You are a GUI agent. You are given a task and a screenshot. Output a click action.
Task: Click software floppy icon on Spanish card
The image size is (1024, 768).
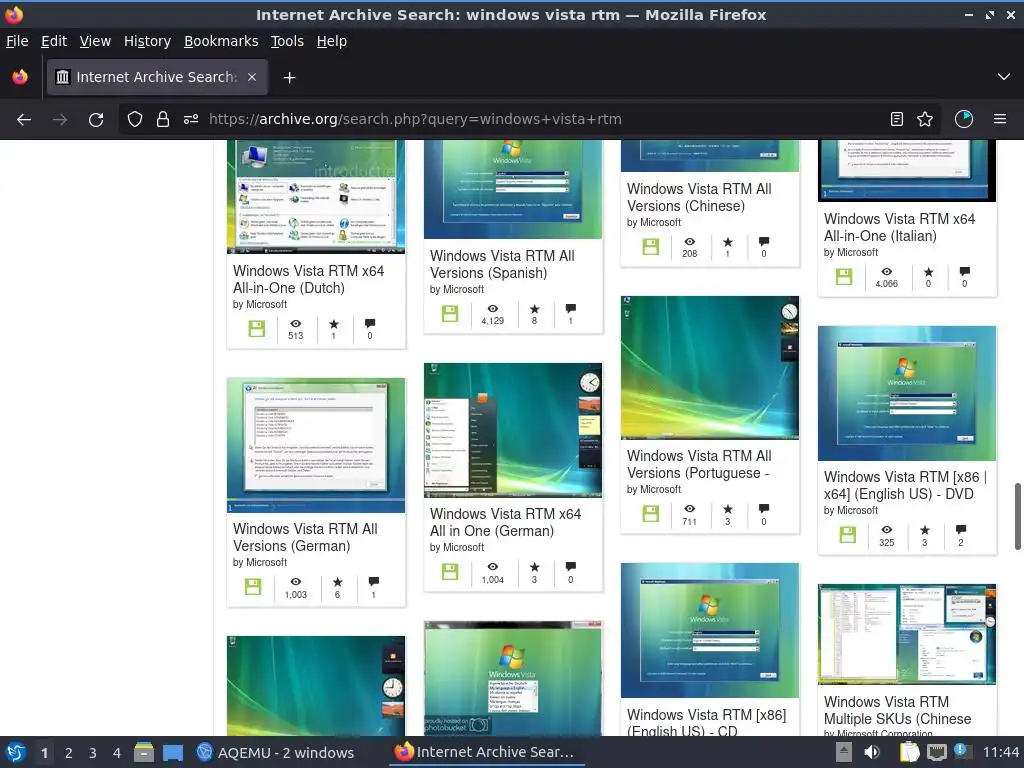(450, 313)
